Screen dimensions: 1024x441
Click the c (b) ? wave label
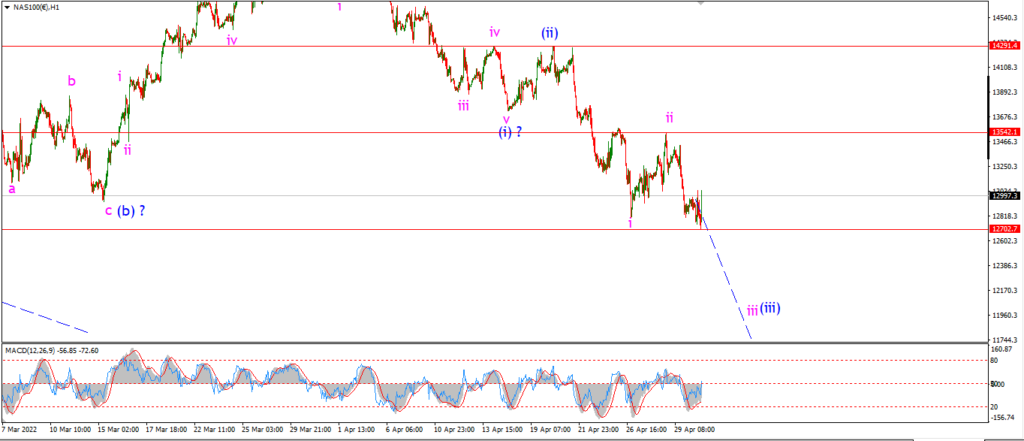pos(125,211)
